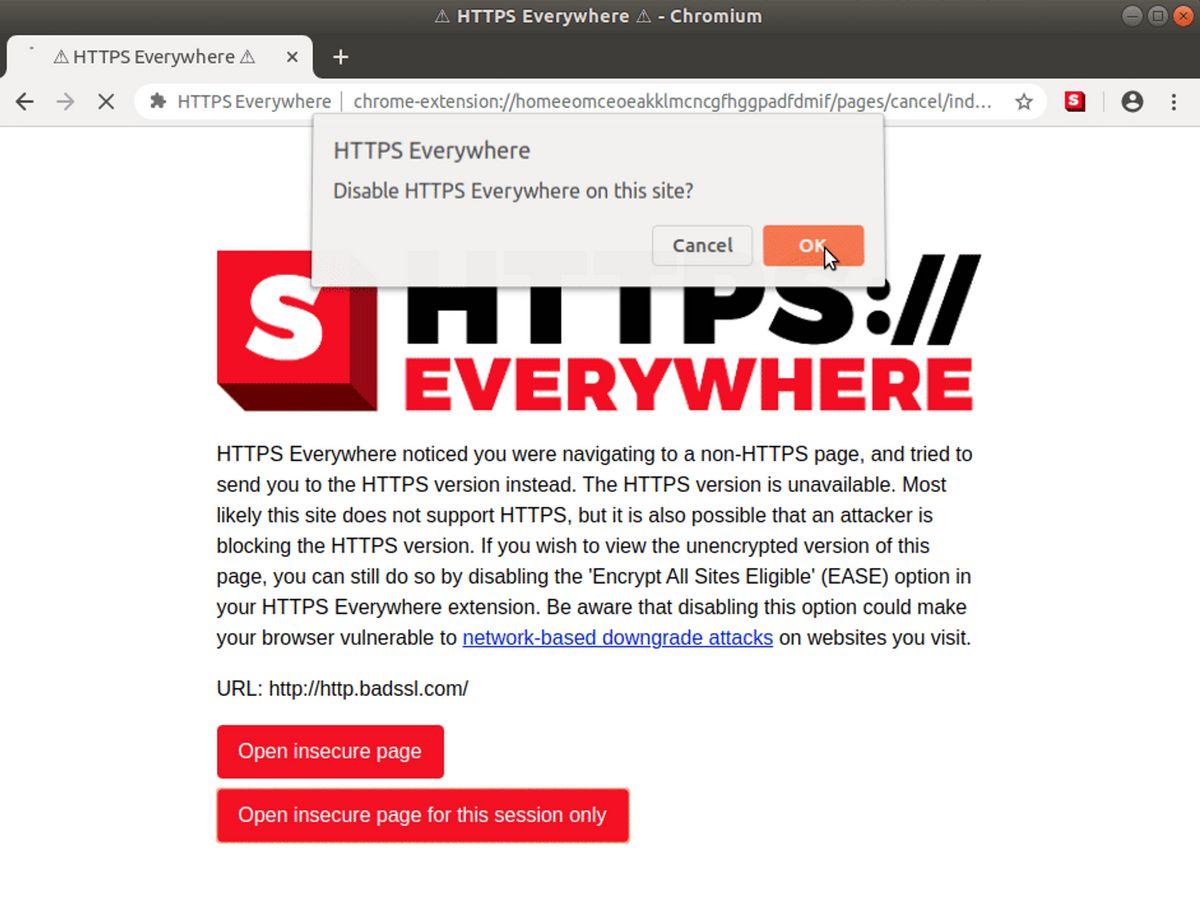Click the dialog title HTTPS Everywhere
The image size is (1200, 912).
[432, 151]
